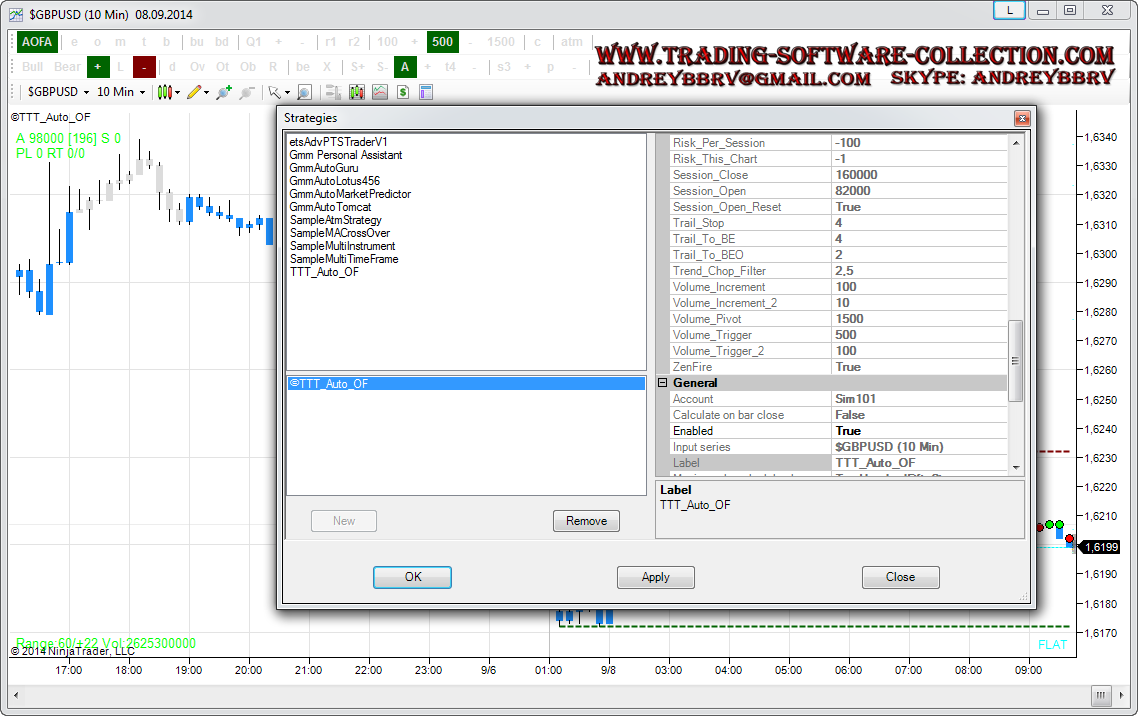Click the properties grid vertical scrollbar thumb
Image resolution: width=1138 pixels, height=716 pixels.
tap(1015, 360)
